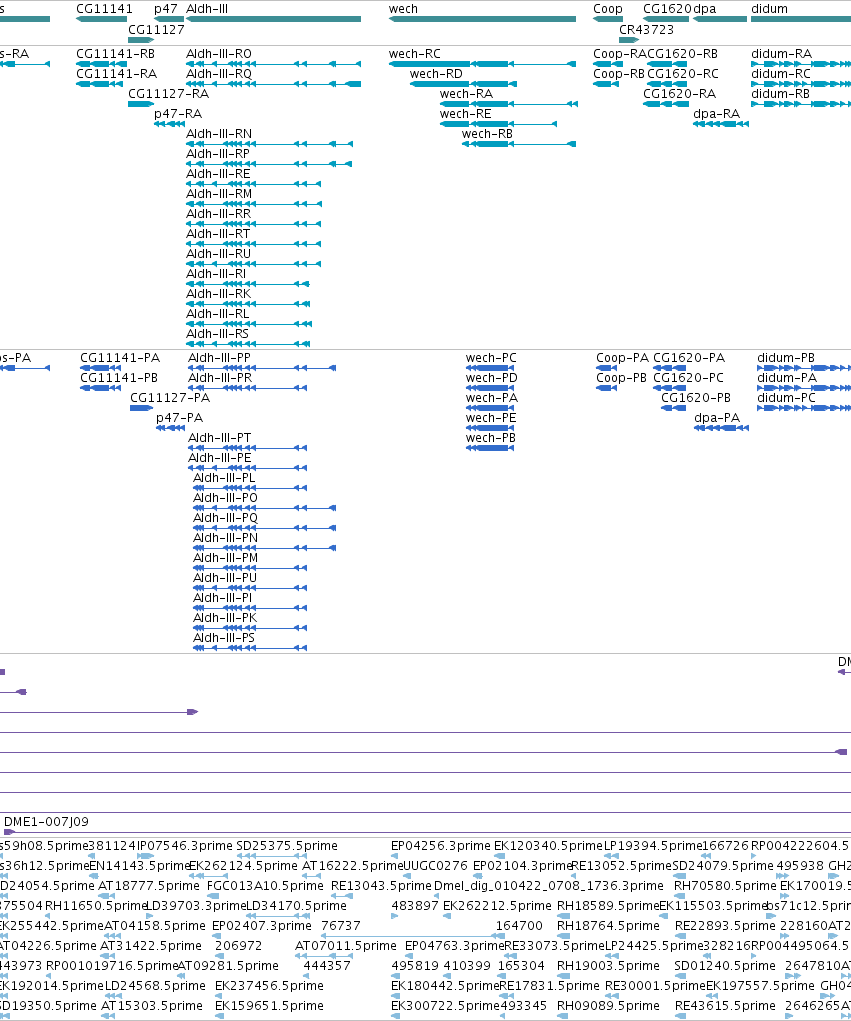
Task: Select the Aldh-III-RU transcript label
Action: [x=219, y=254]
